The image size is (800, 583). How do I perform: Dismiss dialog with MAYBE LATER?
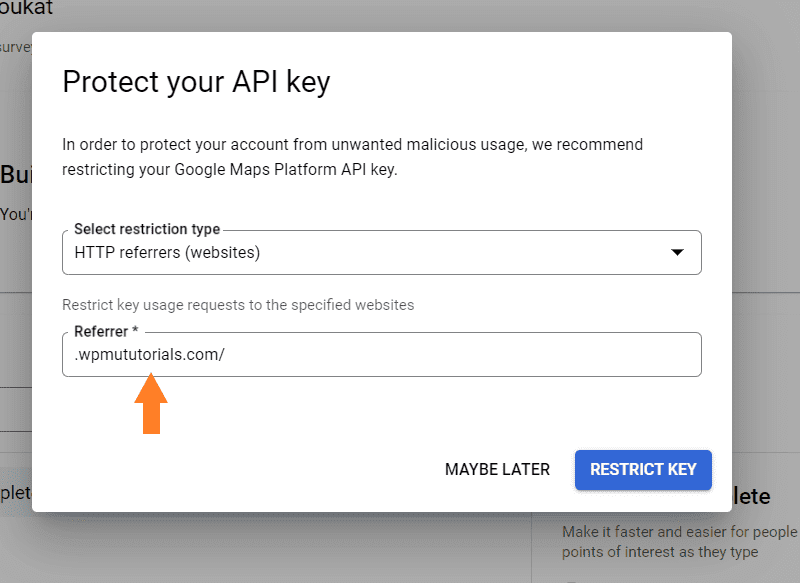pos(497,470)
